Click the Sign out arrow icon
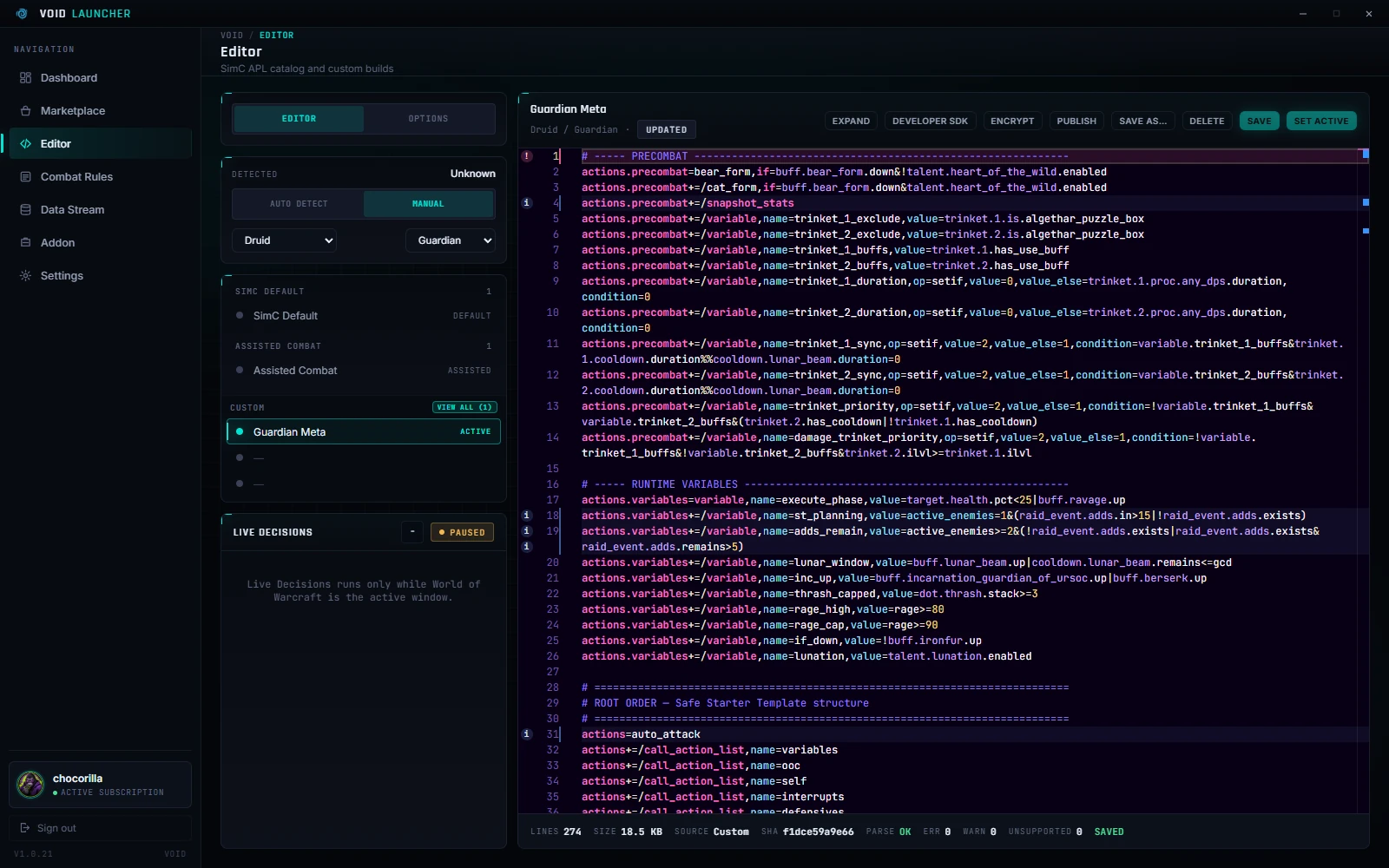1389x868 pixels. 25,828
